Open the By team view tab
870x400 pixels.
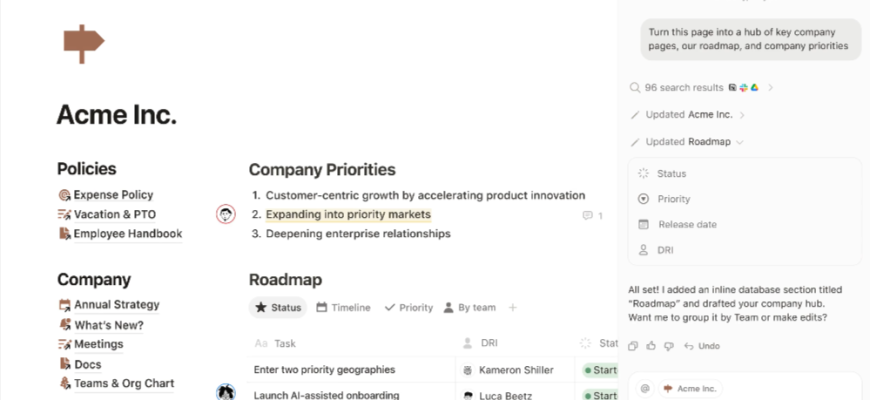pos(470,308)
